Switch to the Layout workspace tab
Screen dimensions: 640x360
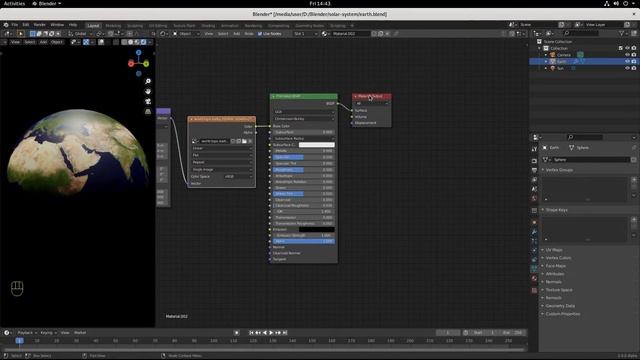click(x=93, y=25)
